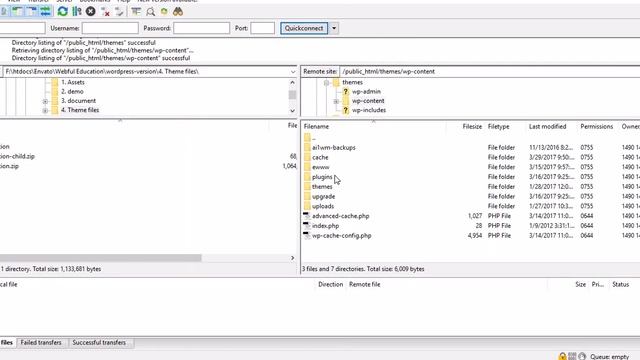This screenshot has width=640, height=360.
Task: Open the Quickconnect history dropdown arrow
Action: [334, 28]
